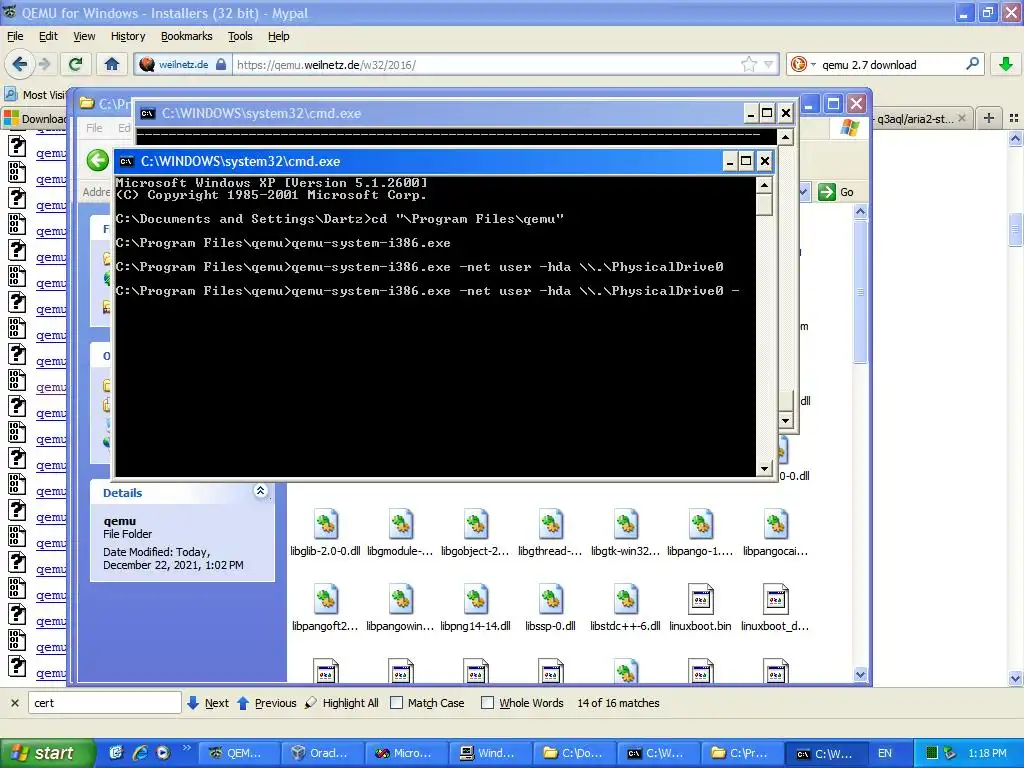Enable the Whole Words checkbox
Screen dimensions: 1024x768
coord(487,703)
